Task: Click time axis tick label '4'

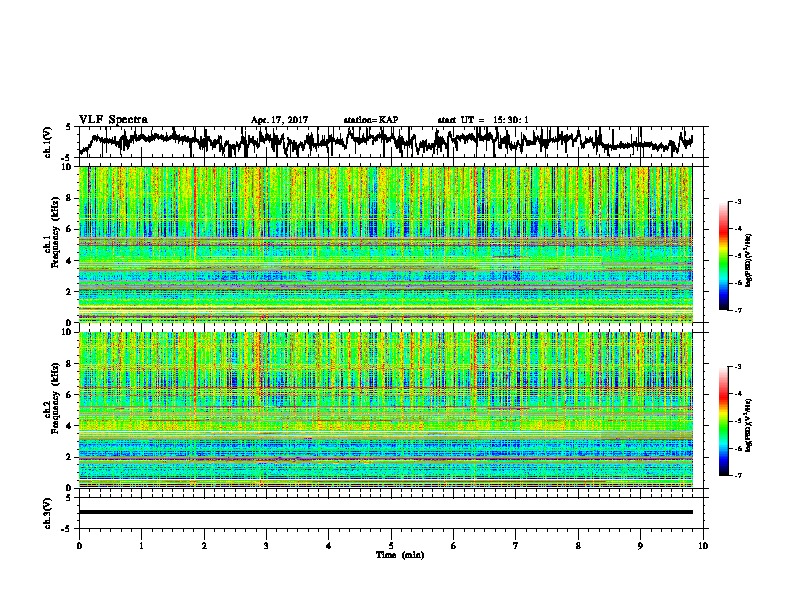Action: coord(329,546)
